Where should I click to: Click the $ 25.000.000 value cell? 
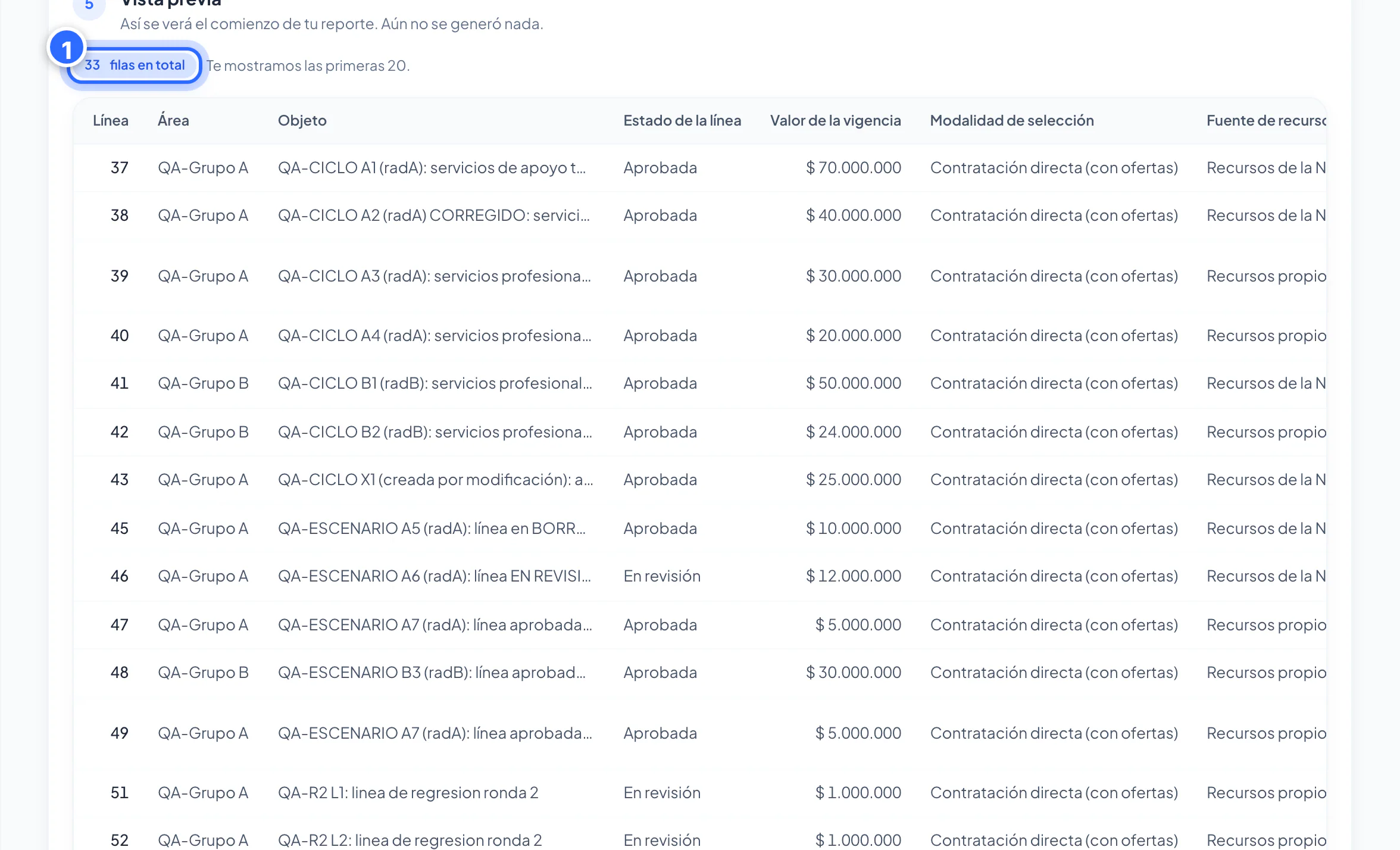pyautogui.click(x=854, y=480)
